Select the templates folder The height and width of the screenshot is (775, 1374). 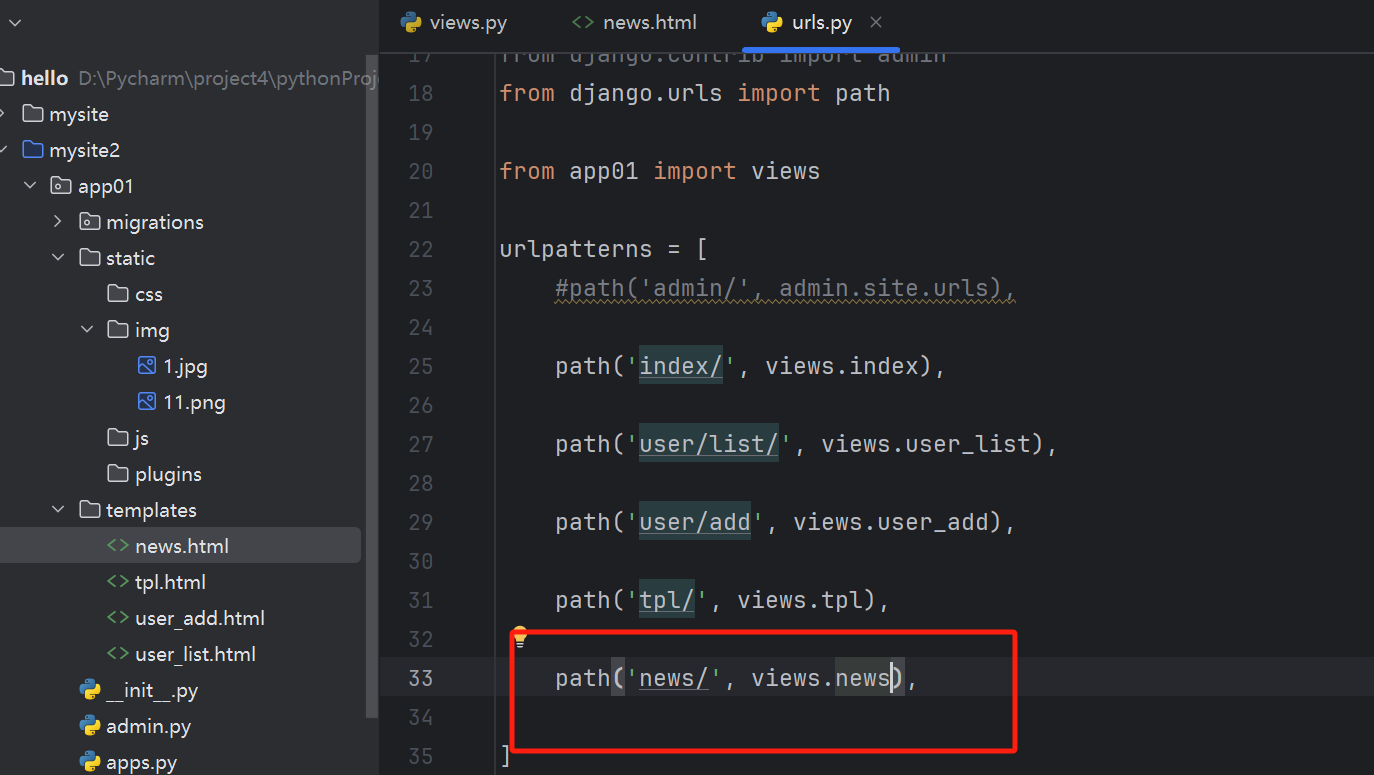pyautogui.click(x=151, y=510)
